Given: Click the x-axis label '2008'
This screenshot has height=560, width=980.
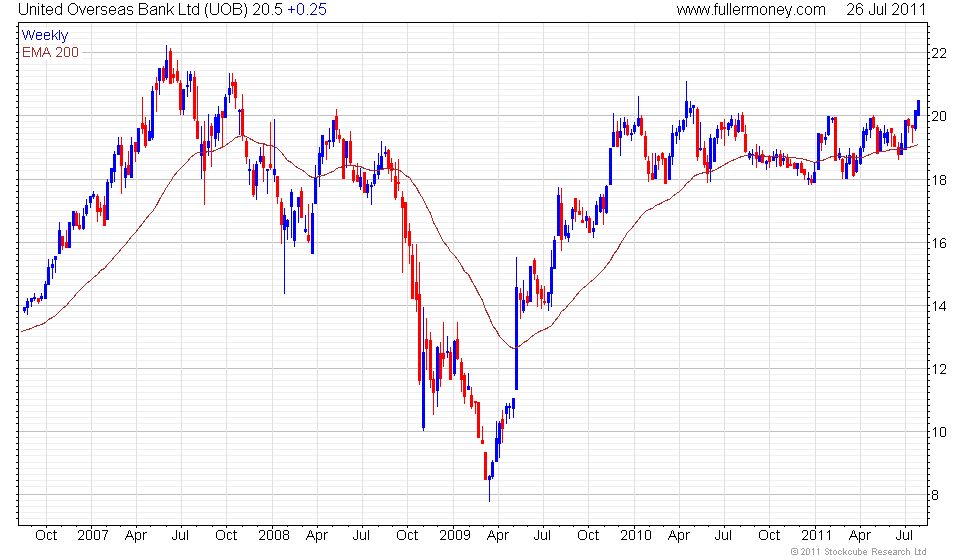Looking at the screenshot, I should (x=274, y=536).
